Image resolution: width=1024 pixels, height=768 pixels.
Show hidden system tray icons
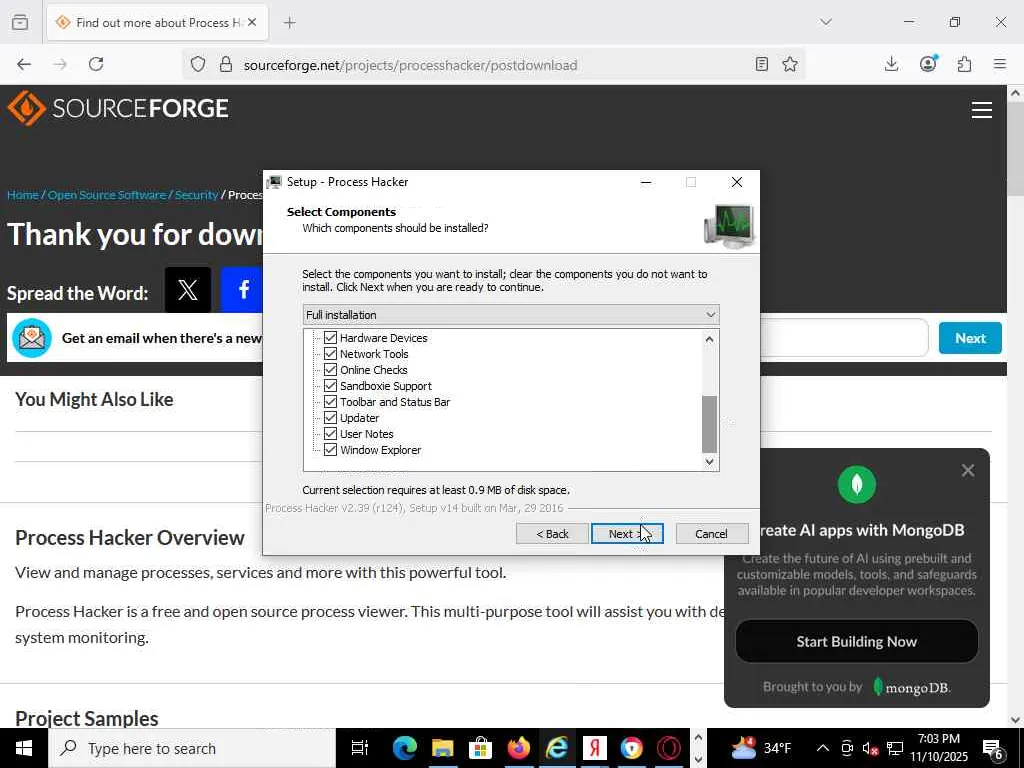(823, 748)
